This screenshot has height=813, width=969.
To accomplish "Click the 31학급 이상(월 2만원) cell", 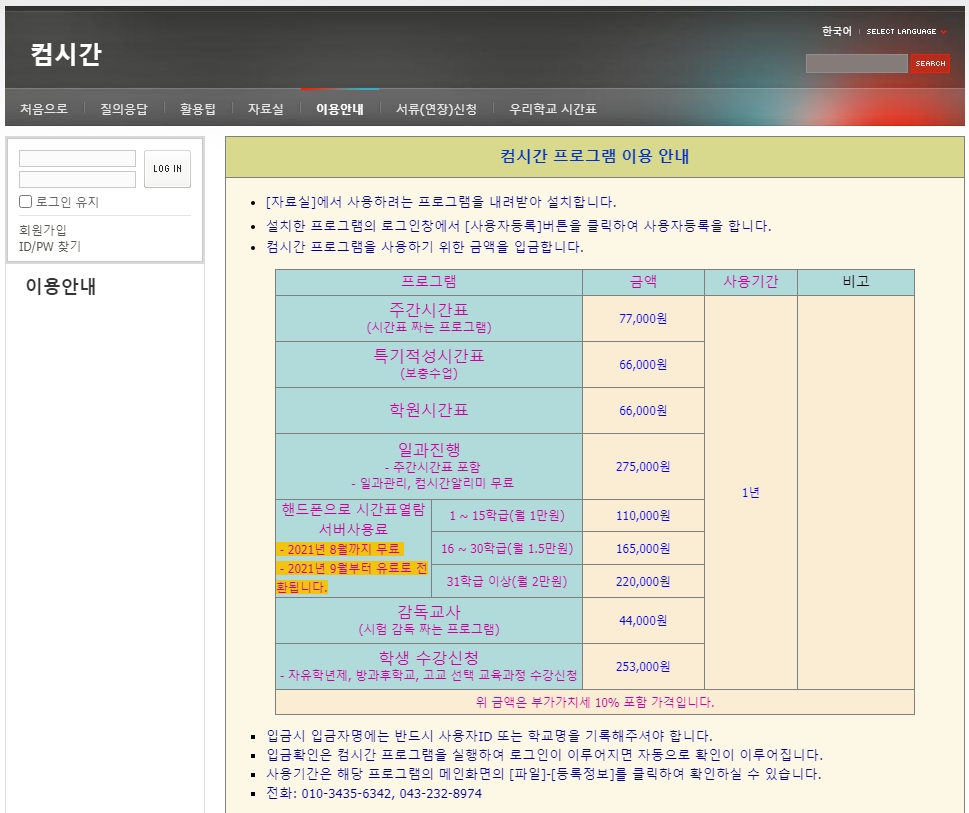I will point(507,581).
